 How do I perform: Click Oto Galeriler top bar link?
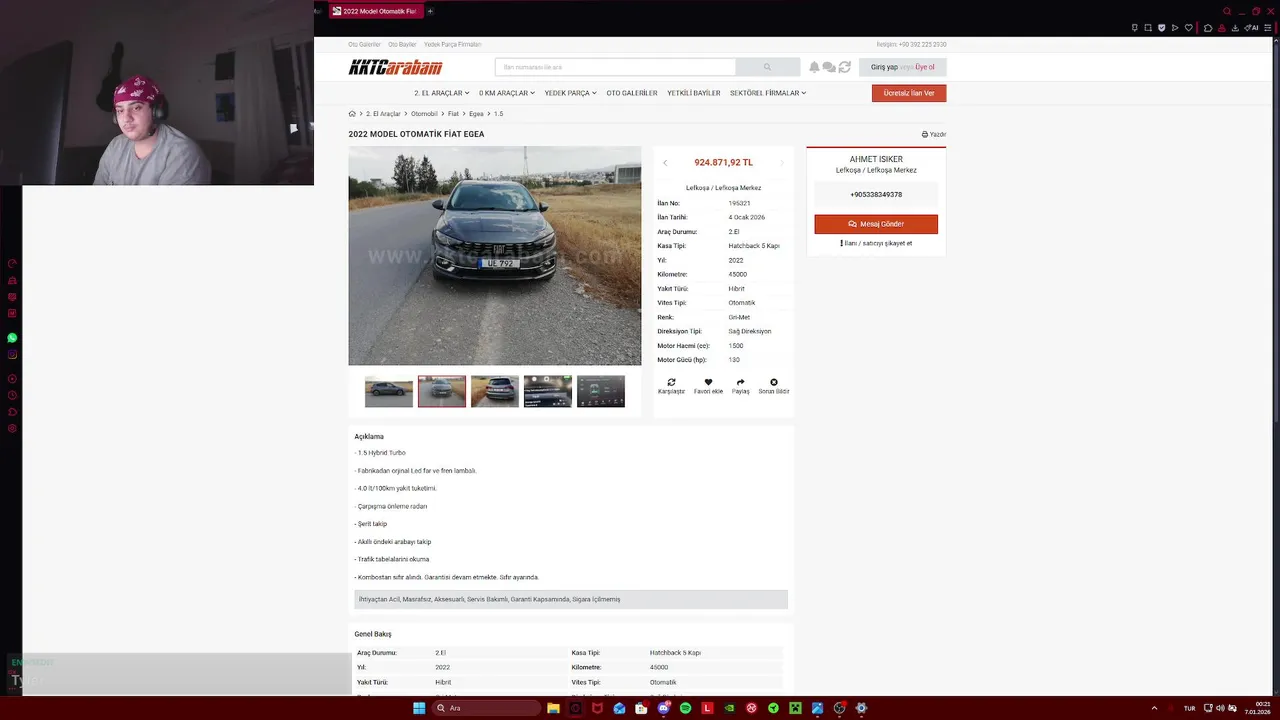point(364,44)
